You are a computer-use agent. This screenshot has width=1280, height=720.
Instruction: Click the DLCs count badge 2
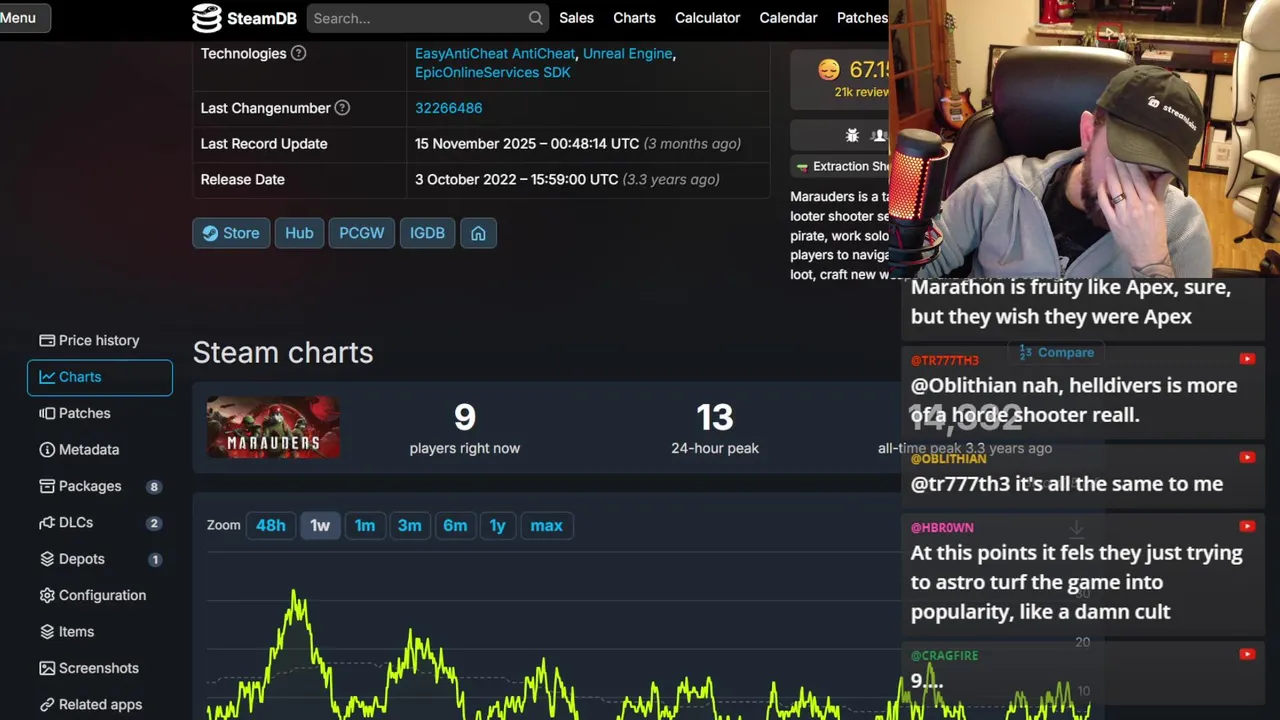click(153, 523)
